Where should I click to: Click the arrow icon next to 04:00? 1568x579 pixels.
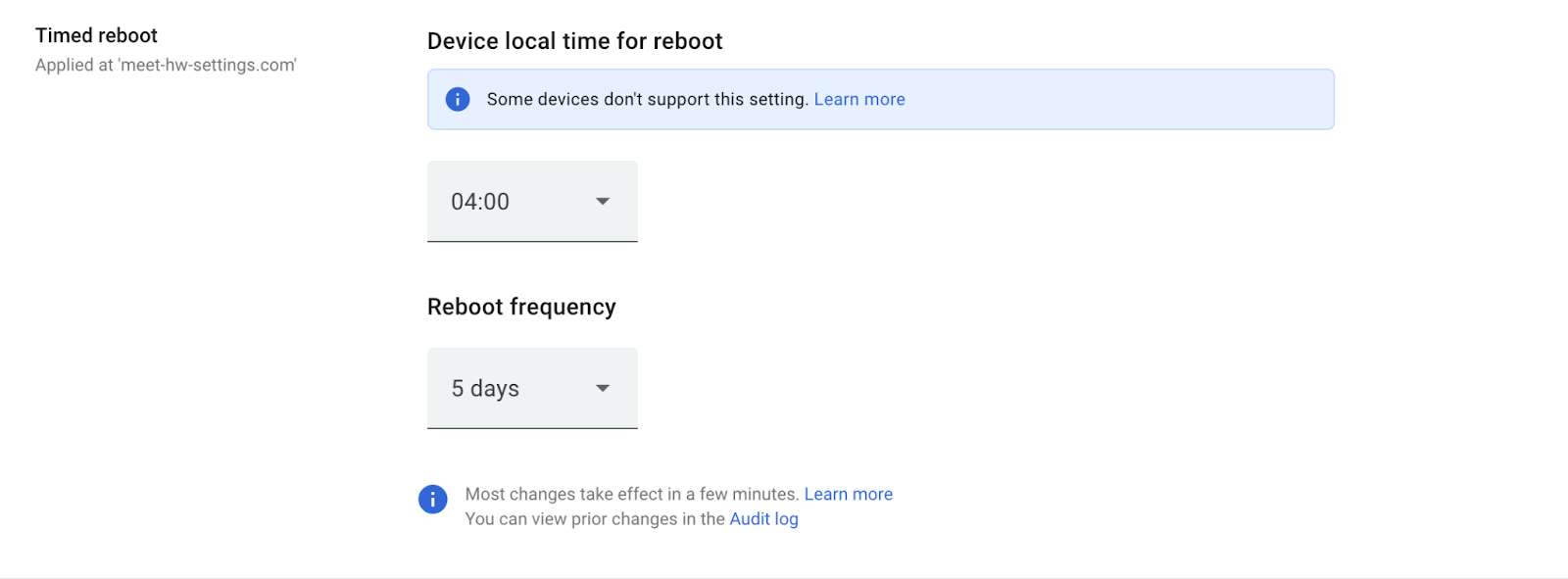pos(603,201)
